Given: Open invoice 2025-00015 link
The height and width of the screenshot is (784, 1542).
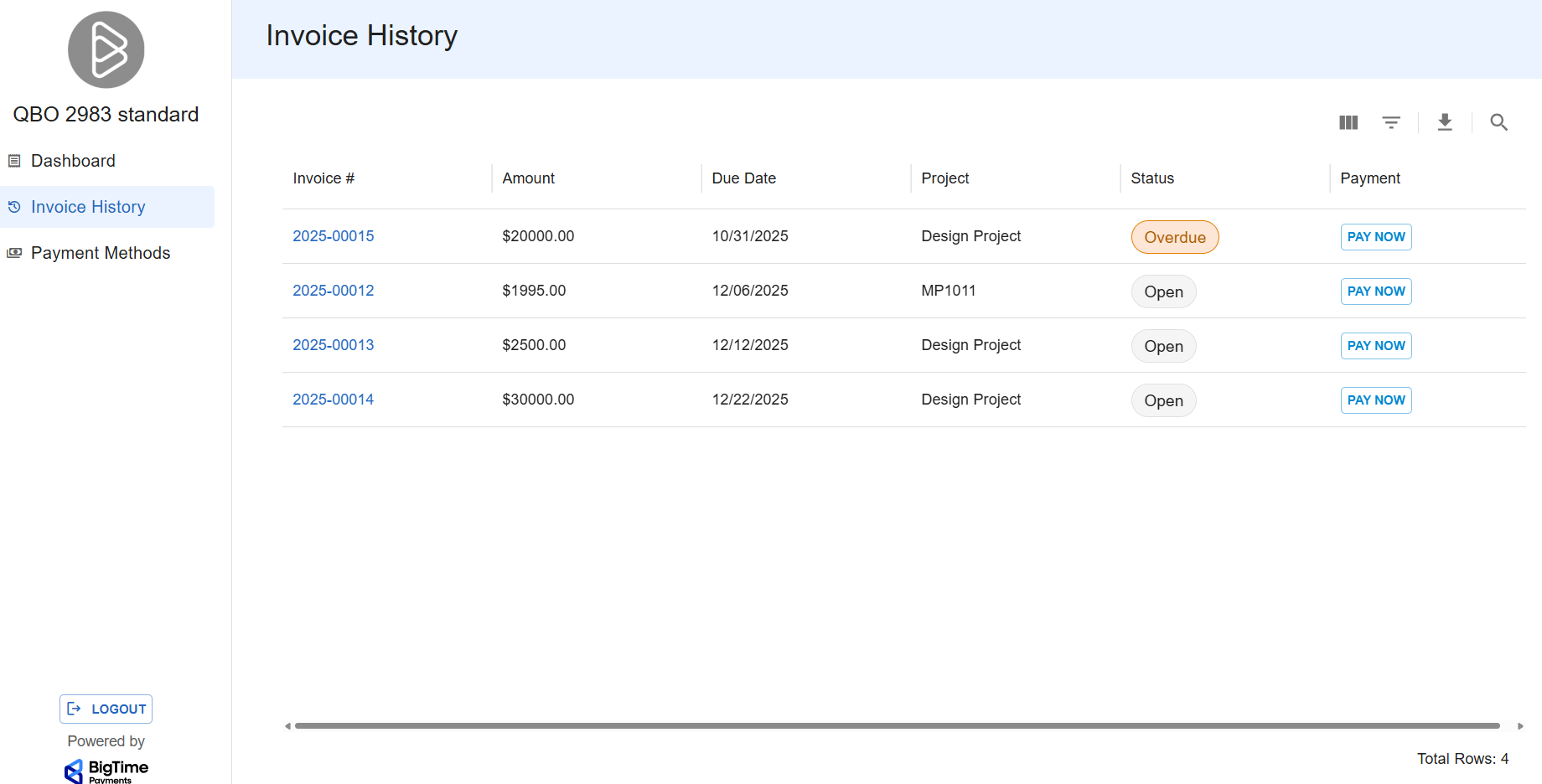Looking at the screenshot, I should pyautogui.click(x=333, y=236).
